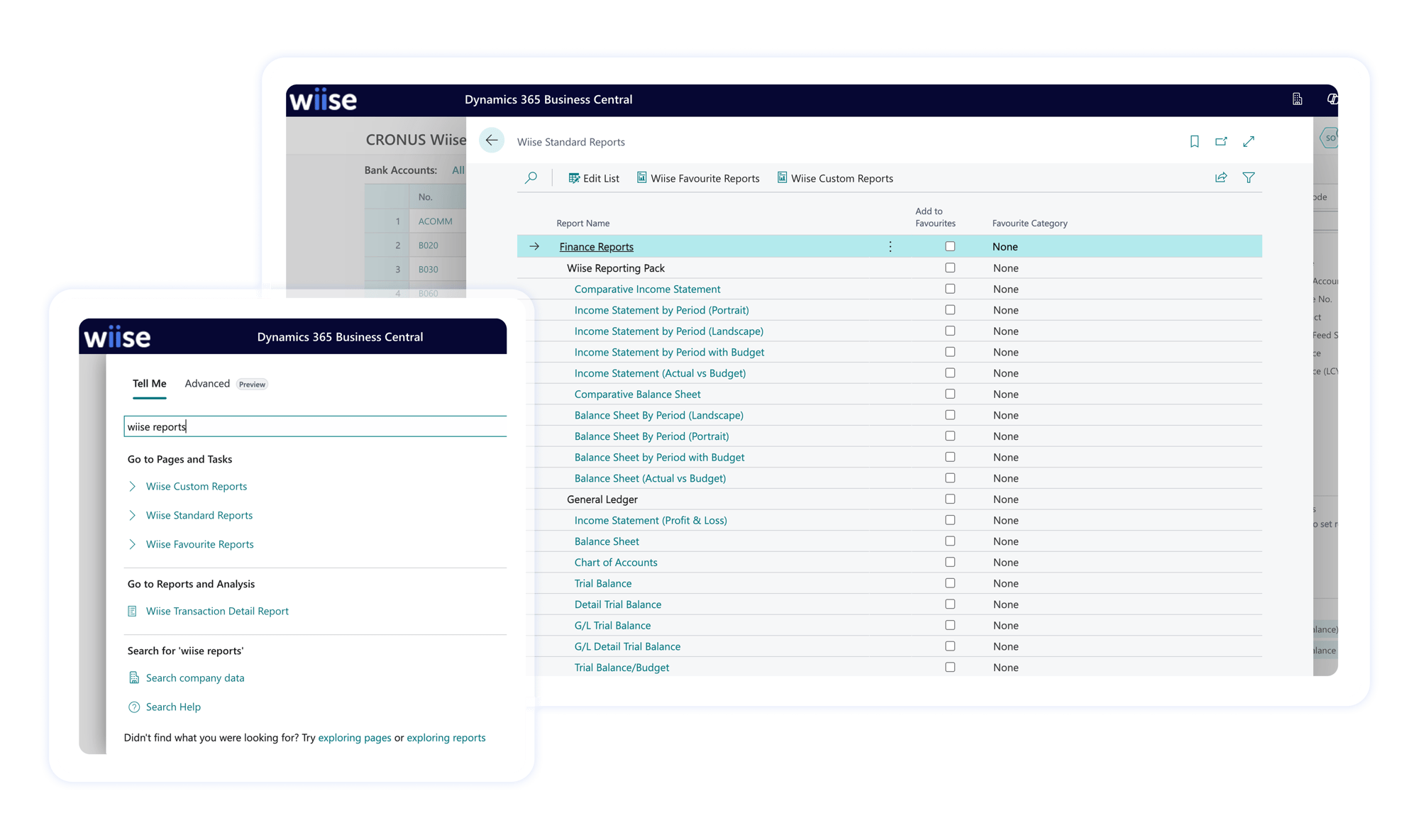Click the expand to full screen arrow icon
The width and height of the screenshot is (1419, 840).
coord(1249,141)
